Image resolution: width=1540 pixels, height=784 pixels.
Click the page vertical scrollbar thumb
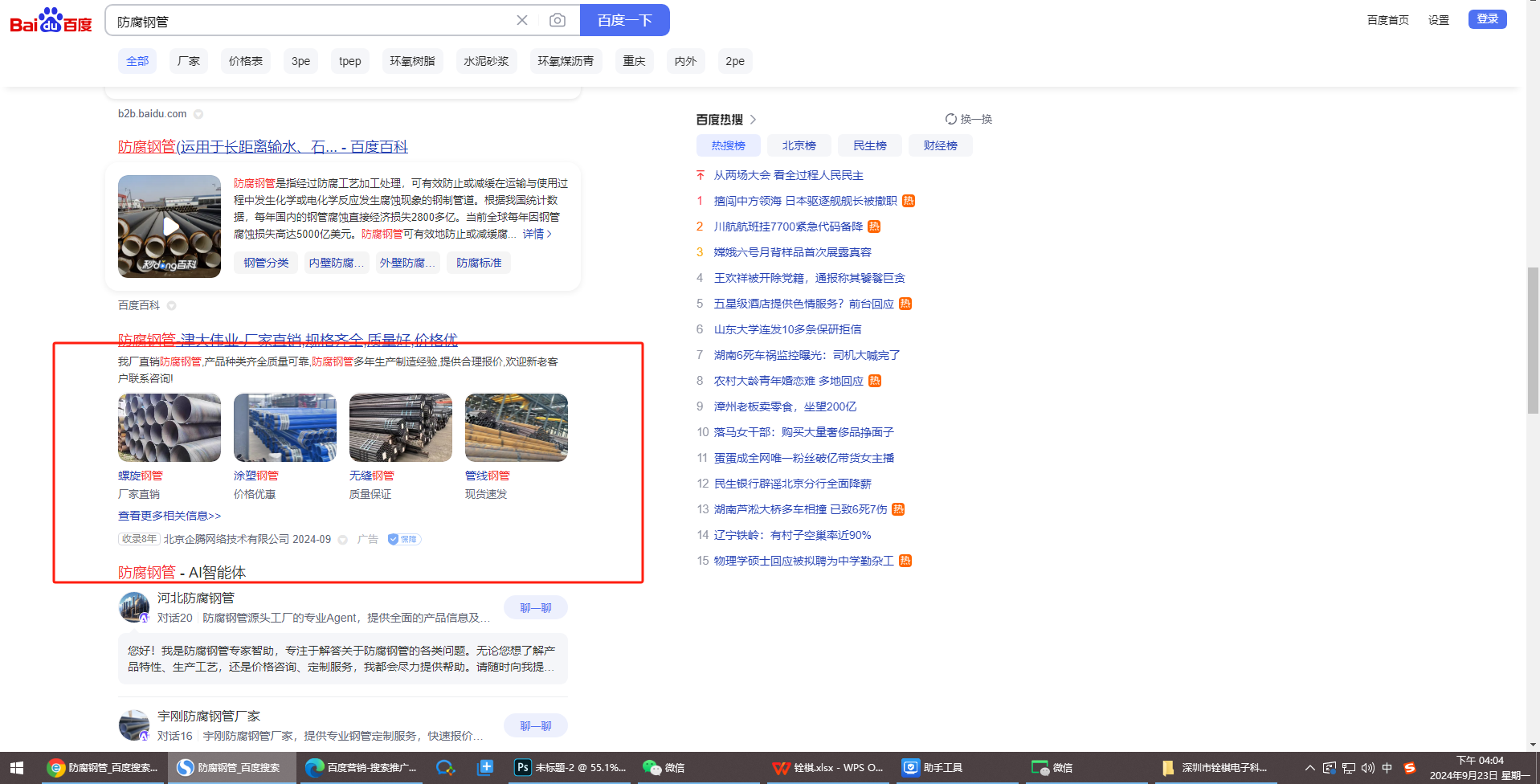tap(1533, 341)
